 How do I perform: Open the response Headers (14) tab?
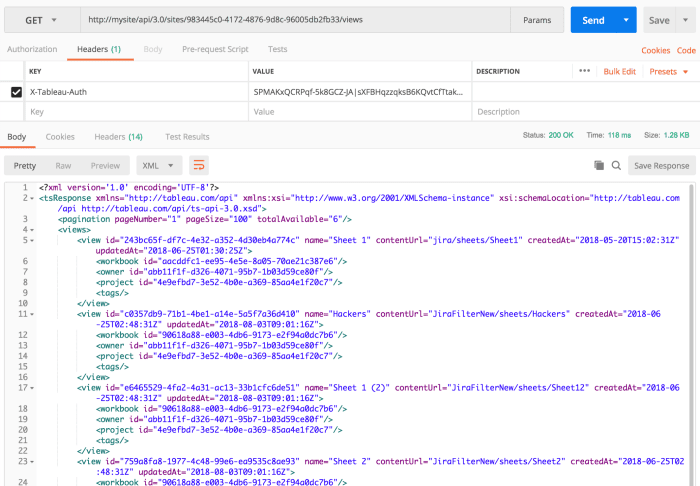pyautogui.click(x=118, y=137)
